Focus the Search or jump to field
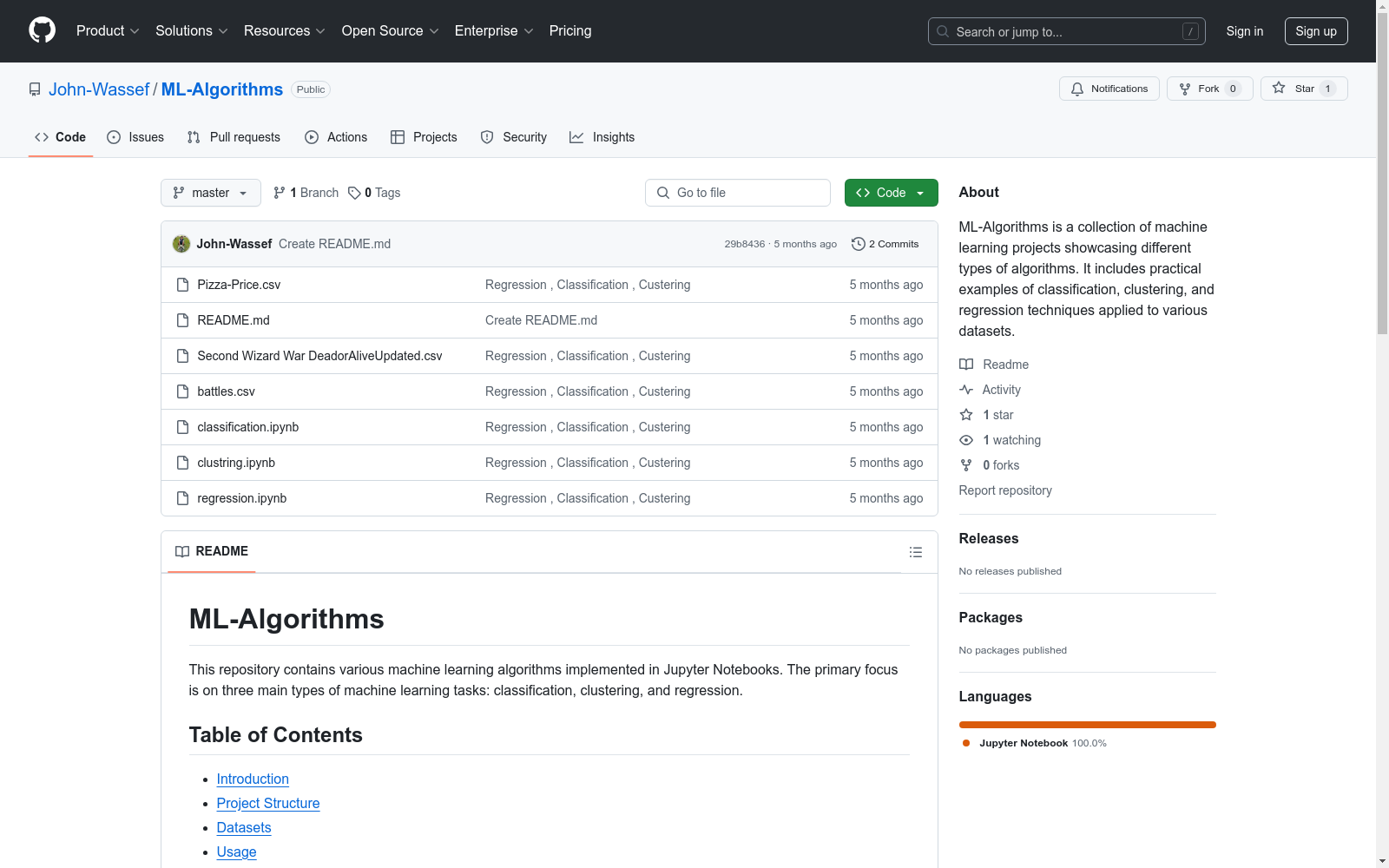This screenshot has height=868, width=1389. 1067,31
